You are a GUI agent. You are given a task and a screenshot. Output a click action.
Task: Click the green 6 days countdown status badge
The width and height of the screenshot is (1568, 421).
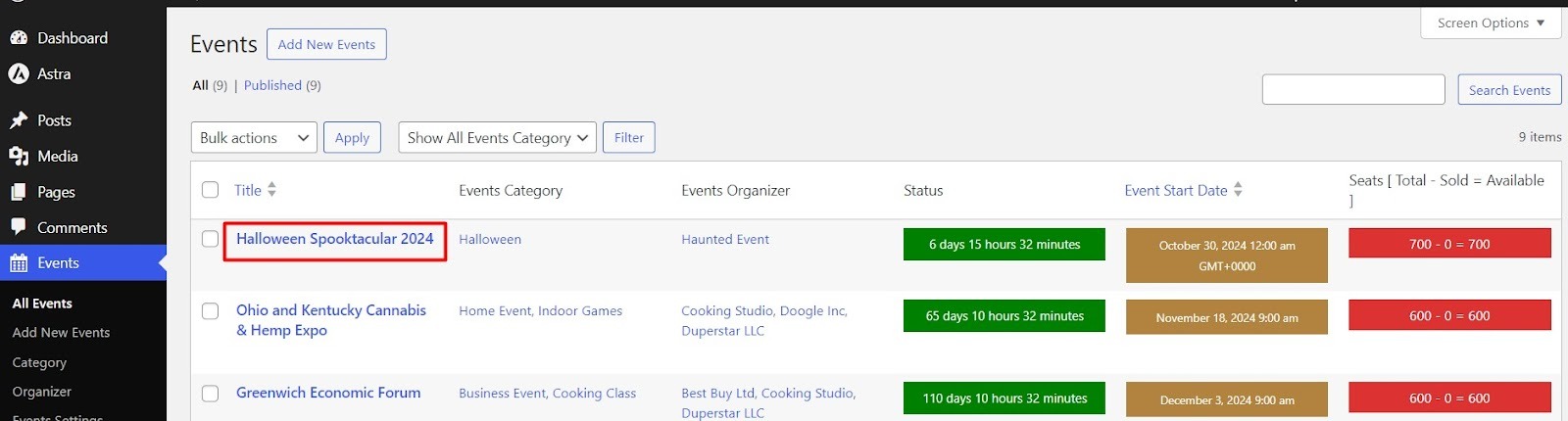pos(1004,245)
